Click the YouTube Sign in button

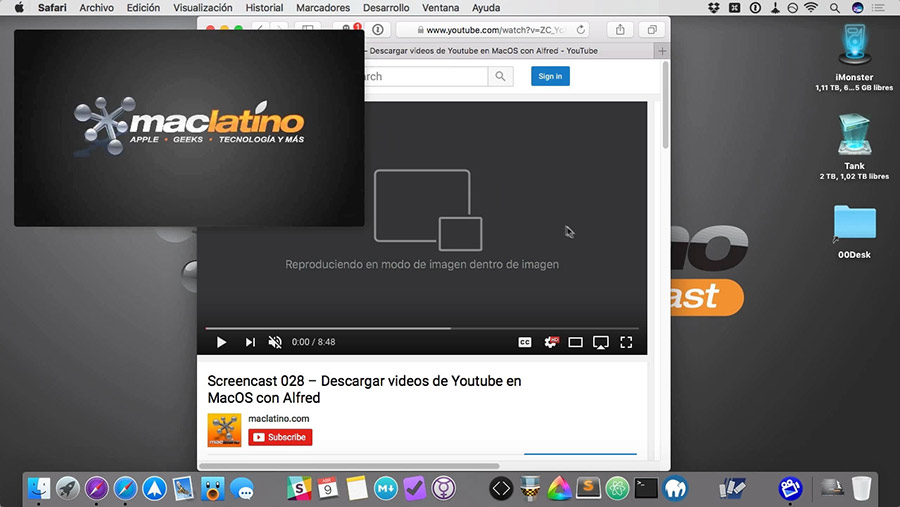pos(550,76)
